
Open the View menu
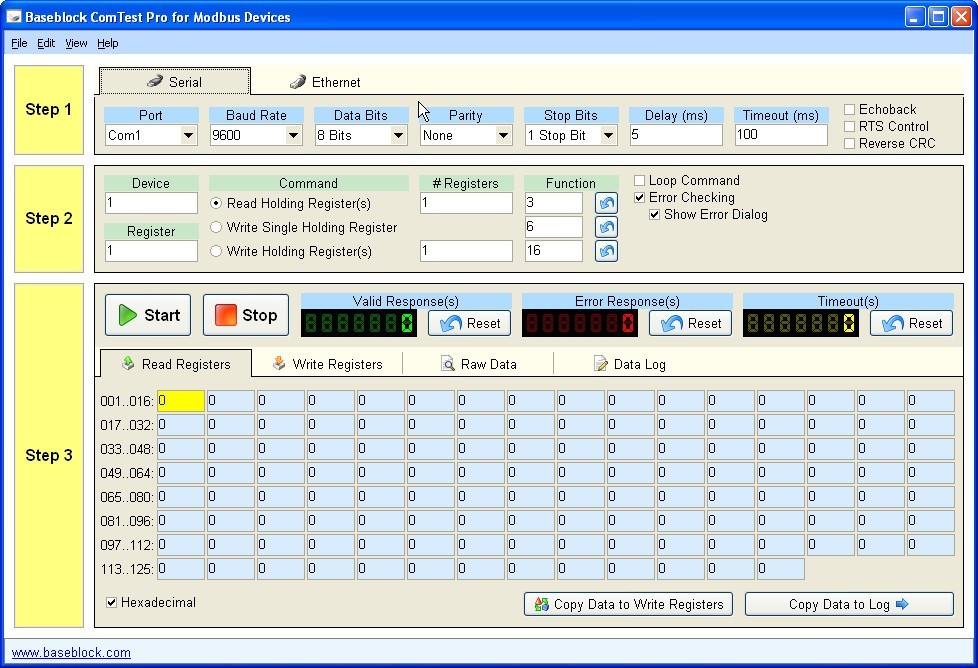coord(76,43)
